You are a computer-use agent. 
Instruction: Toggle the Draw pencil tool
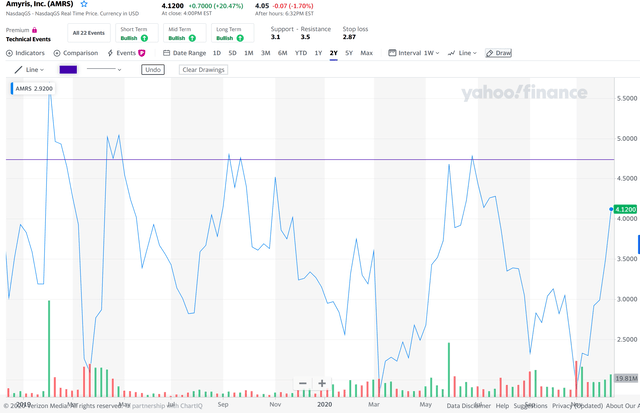click(498, 53)
